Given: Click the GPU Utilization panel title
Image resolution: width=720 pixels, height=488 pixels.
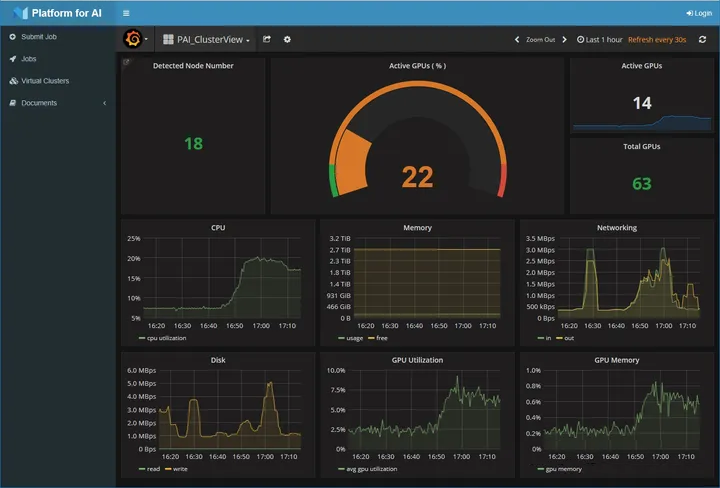Looking at the screenshot, I should click(417, 360).
